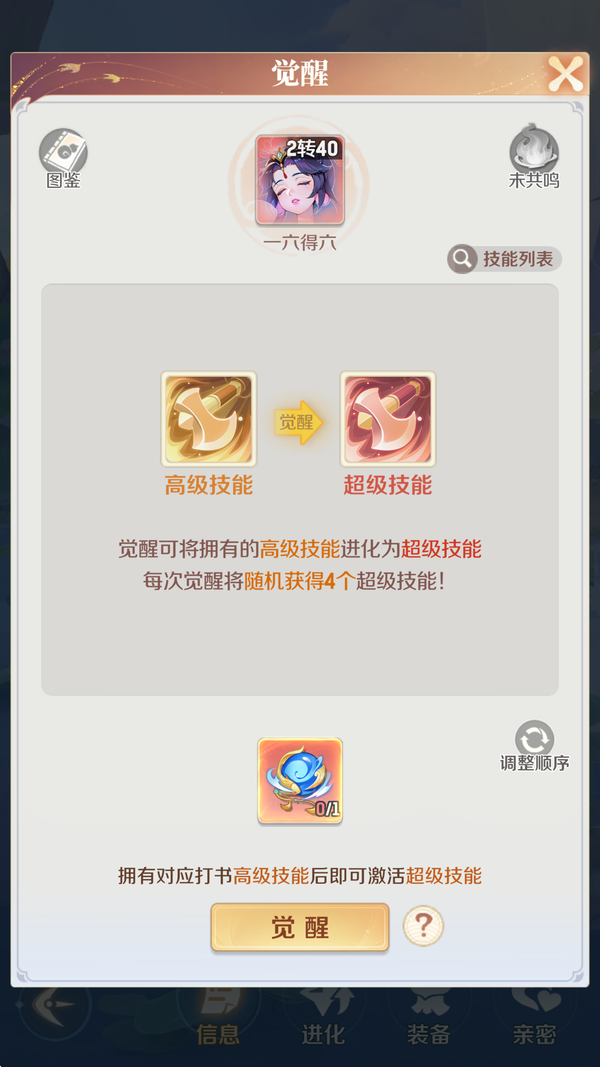Tap the blue orb awakening material
The width and height of the screenshot is (600, 1067).
(x=300, y=781)
